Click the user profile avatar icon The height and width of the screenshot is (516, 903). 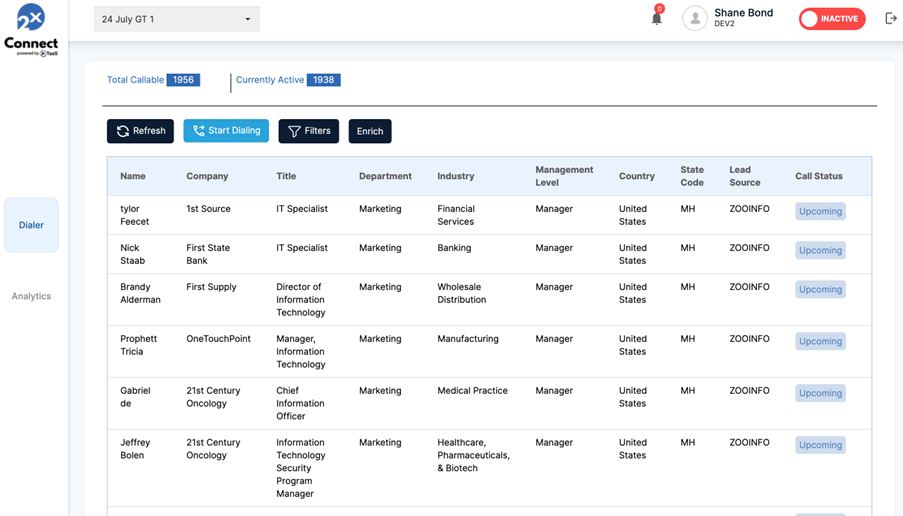click(x=695, y=18)
